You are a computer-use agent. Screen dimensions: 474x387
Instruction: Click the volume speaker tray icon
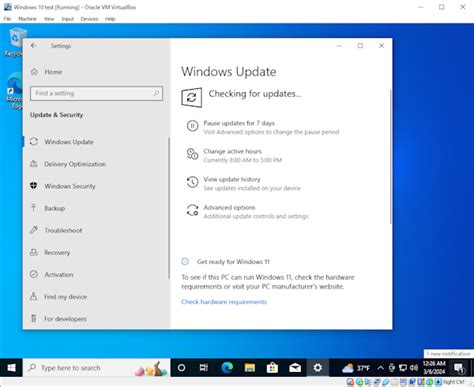click(414, 368)
